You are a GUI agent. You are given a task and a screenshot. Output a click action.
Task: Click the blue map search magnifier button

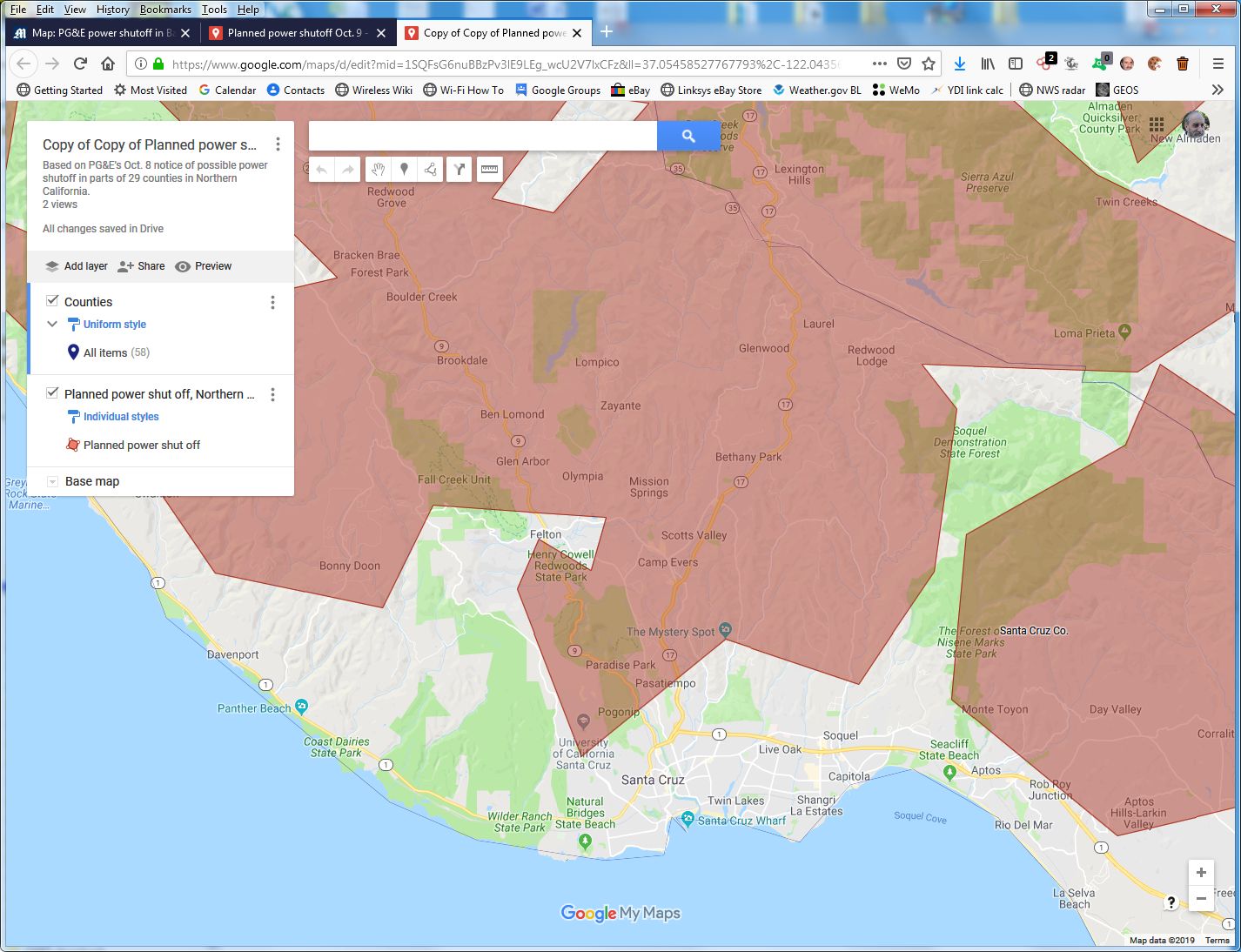pyautogui.click(x=688, y=136)
